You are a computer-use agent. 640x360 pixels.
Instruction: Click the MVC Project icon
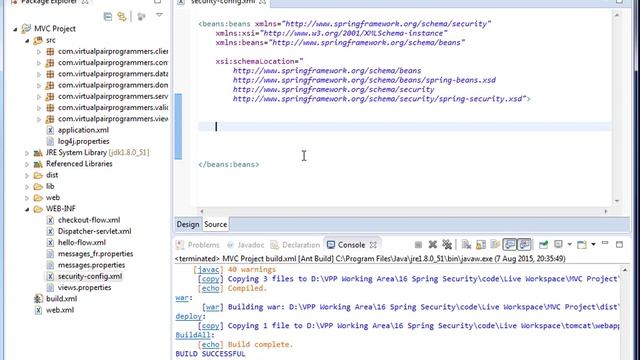click(x=26, y=29)
